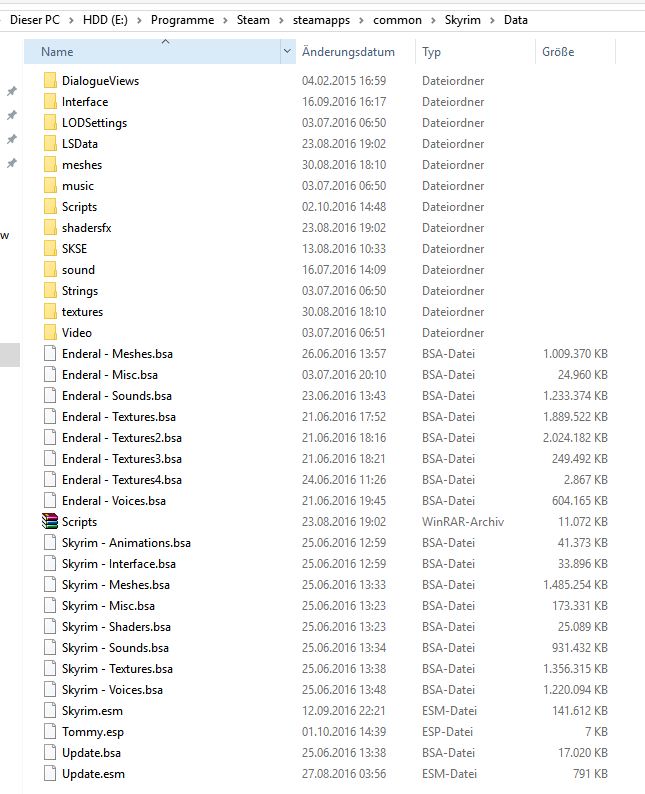The width and height of the screenshot is (645, 794).
Task: Select the Update.bsa file icon
Action: pos(50,752)
